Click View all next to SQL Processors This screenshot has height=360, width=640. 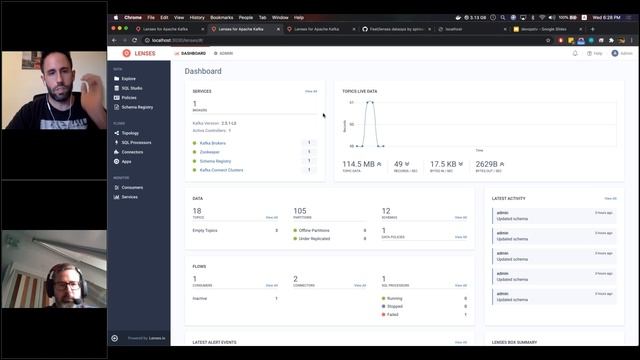[x=461, y=285]
